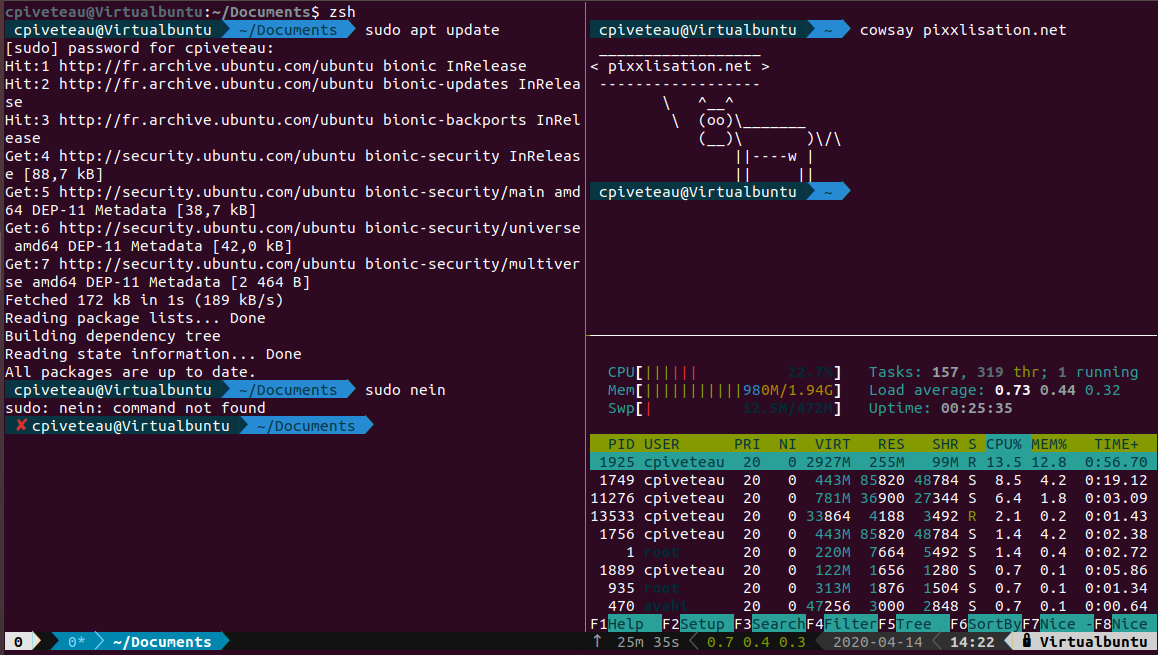The height and width of the screenshot is (655, 1158).
Task: Select process 11276 row in htop
Action: pyautogui.click(x=870, y=498)
